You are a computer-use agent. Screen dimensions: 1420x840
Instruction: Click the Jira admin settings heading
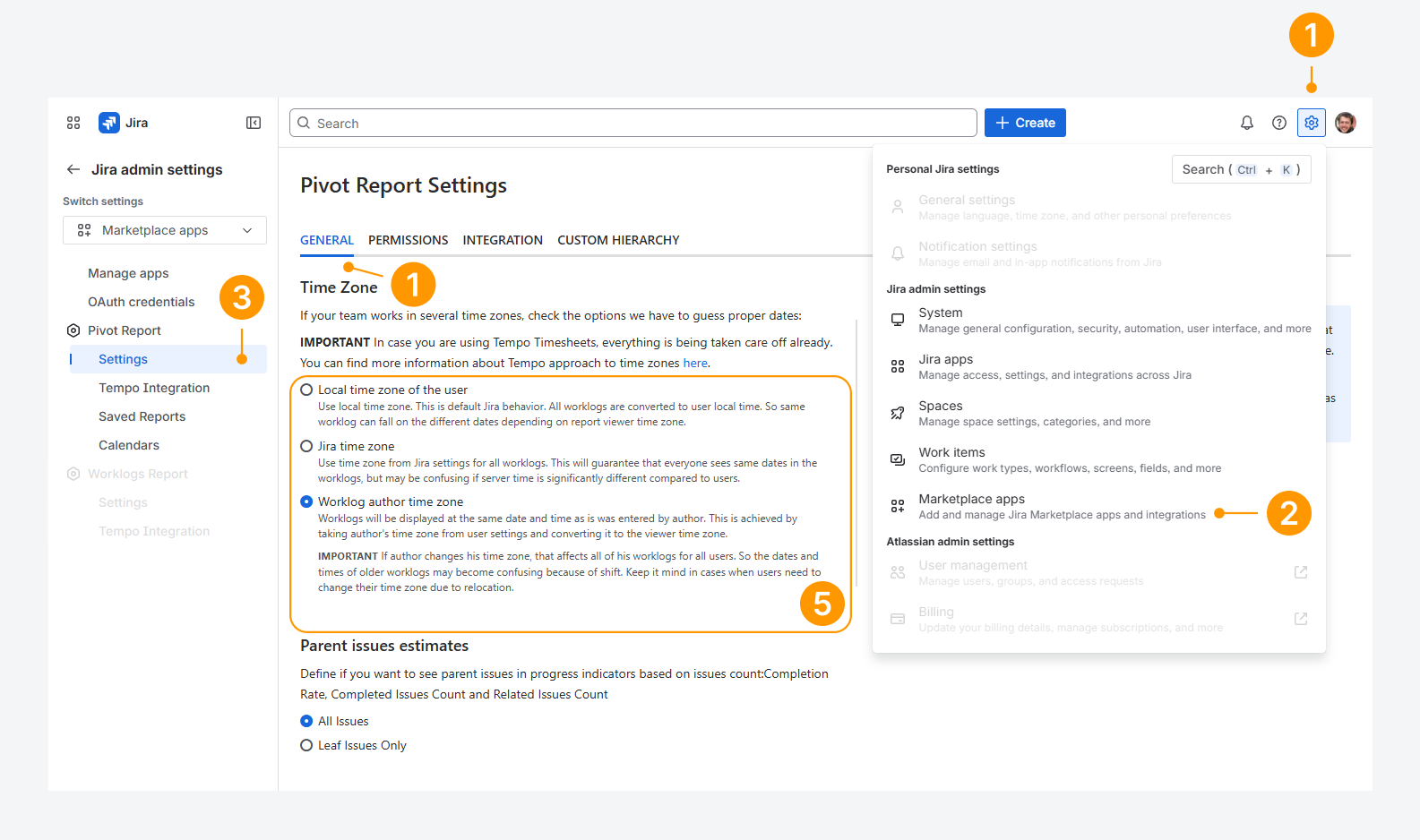pos(157,169)
